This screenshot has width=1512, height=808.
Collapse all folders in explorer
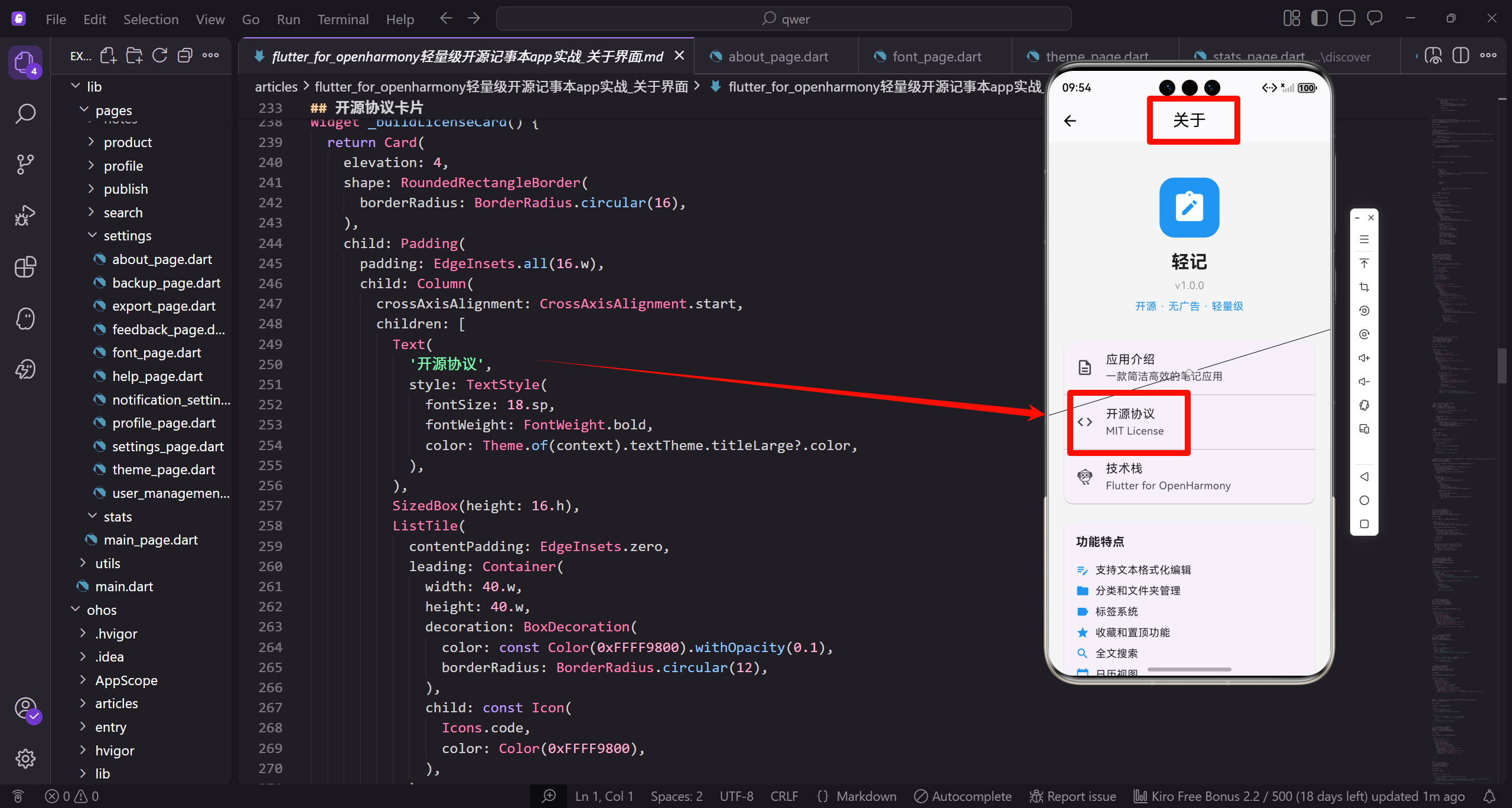coord(185,56)
